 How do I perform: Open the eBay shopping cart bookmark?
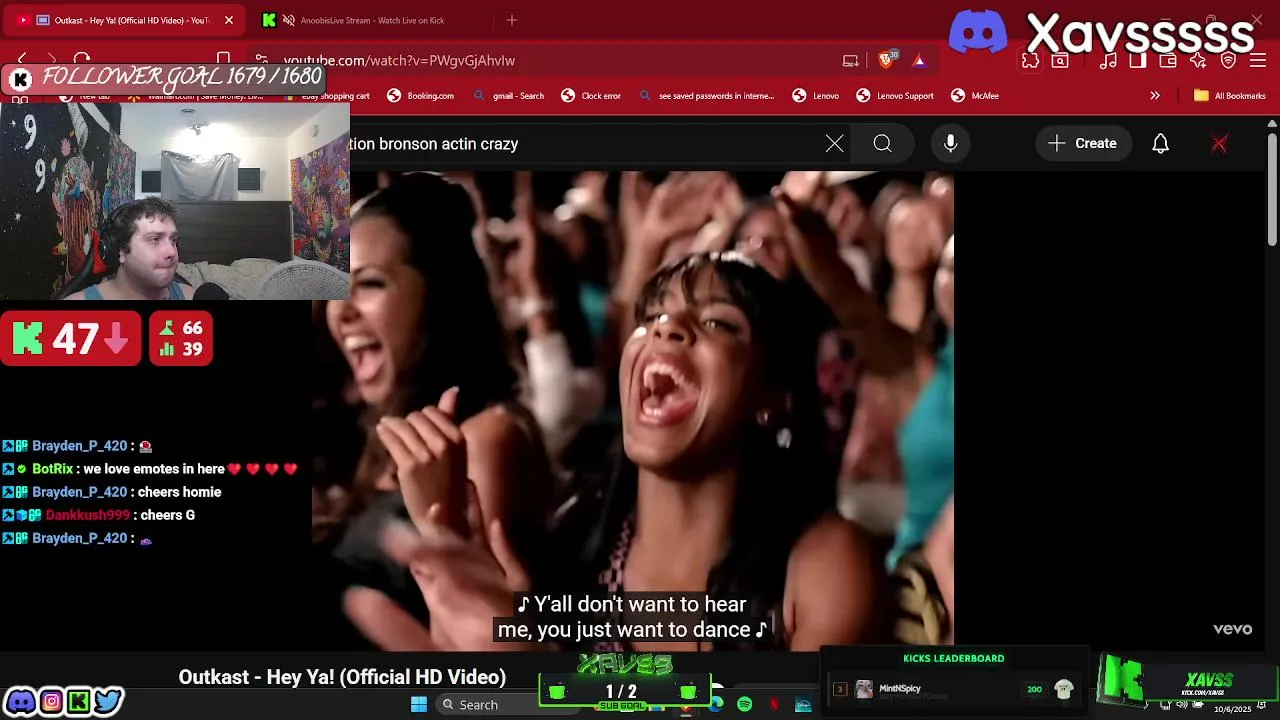[327, 96]
